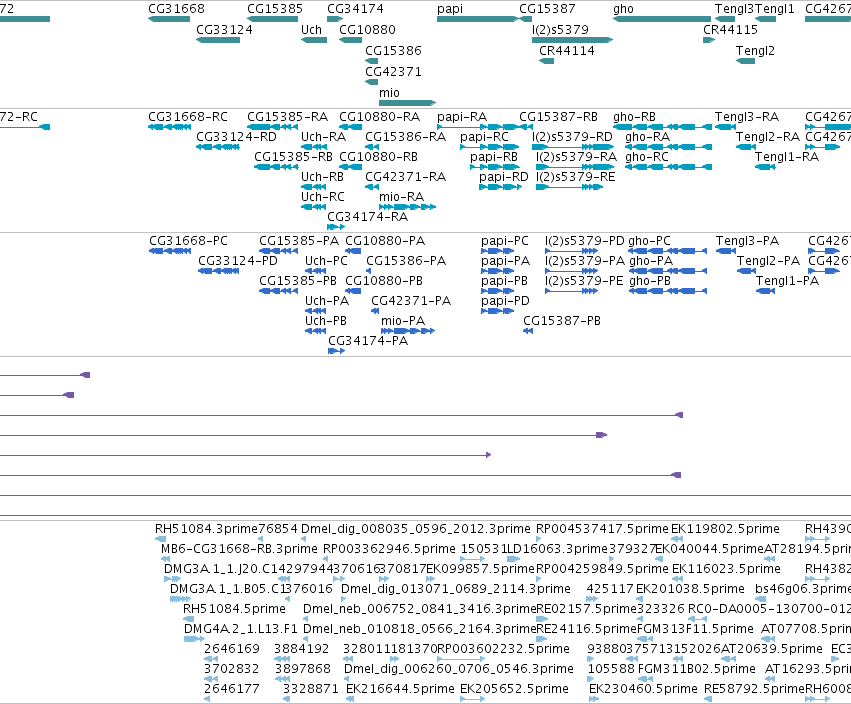
Task: Select transcript l(2)s5379-RD
Action: click(x=573, y=137)
